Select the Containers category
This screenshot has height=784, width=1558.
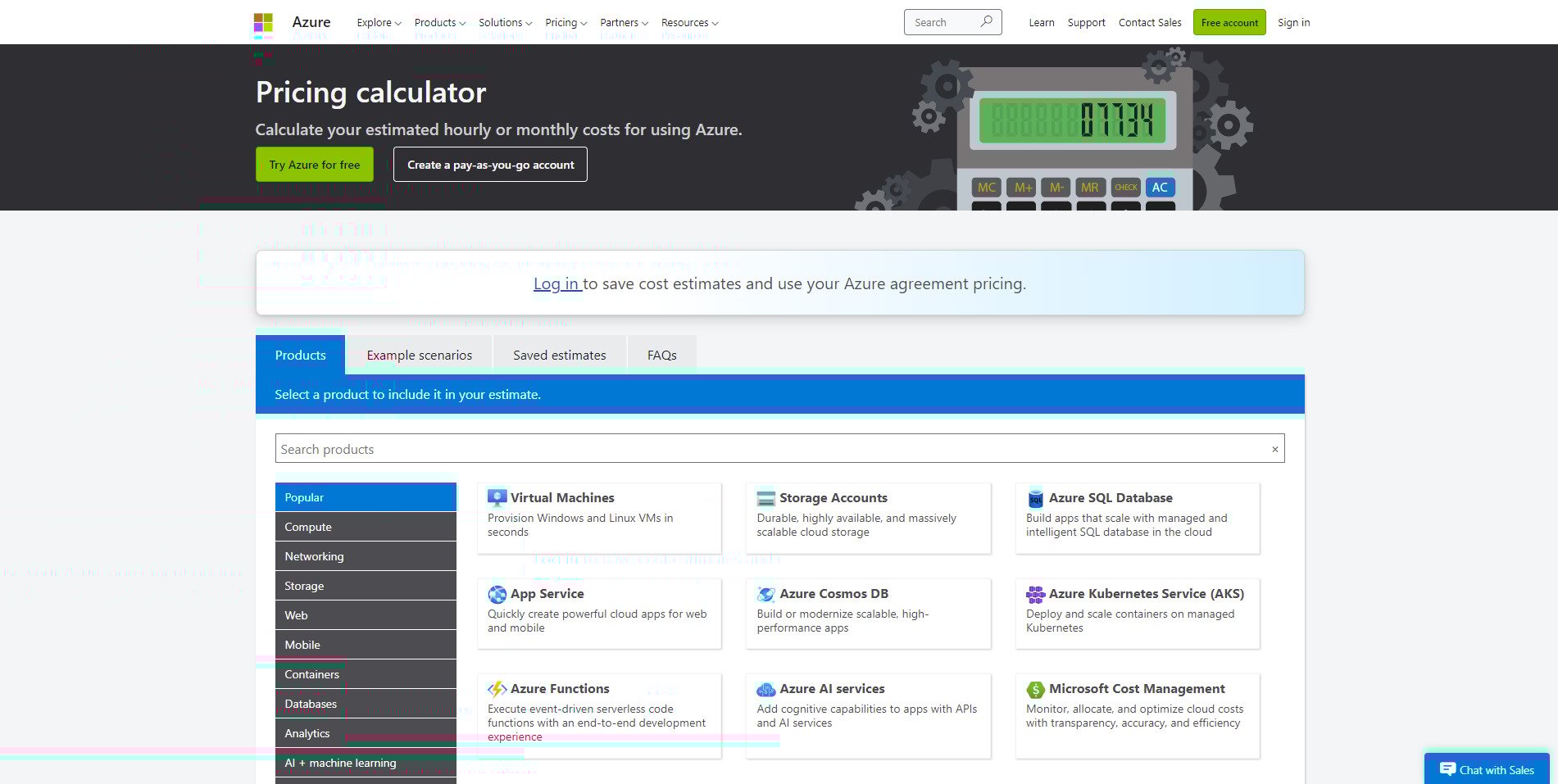click(366, 674)
